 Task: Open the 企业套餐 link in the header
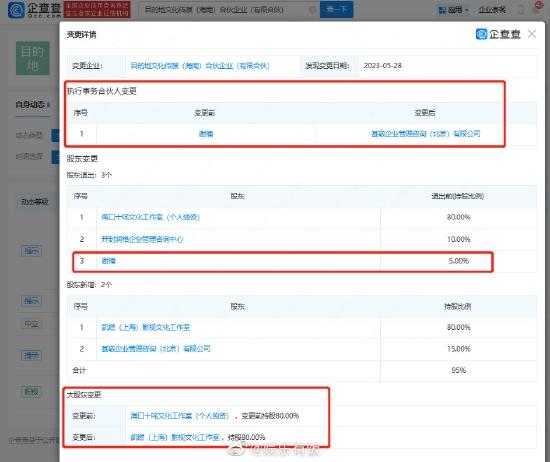492,10
